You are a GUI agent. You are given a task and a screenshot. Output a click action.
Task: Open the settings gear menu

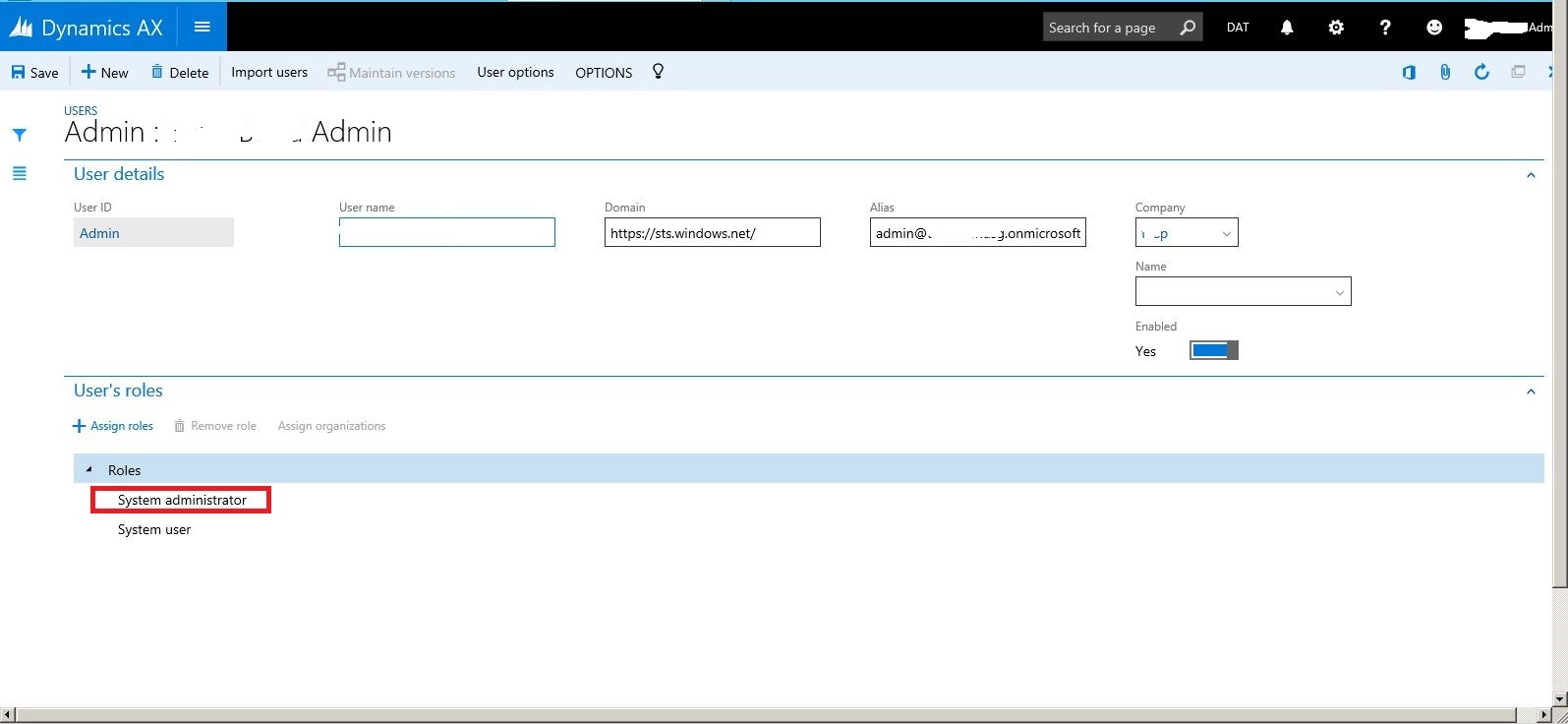[1336, 28]
